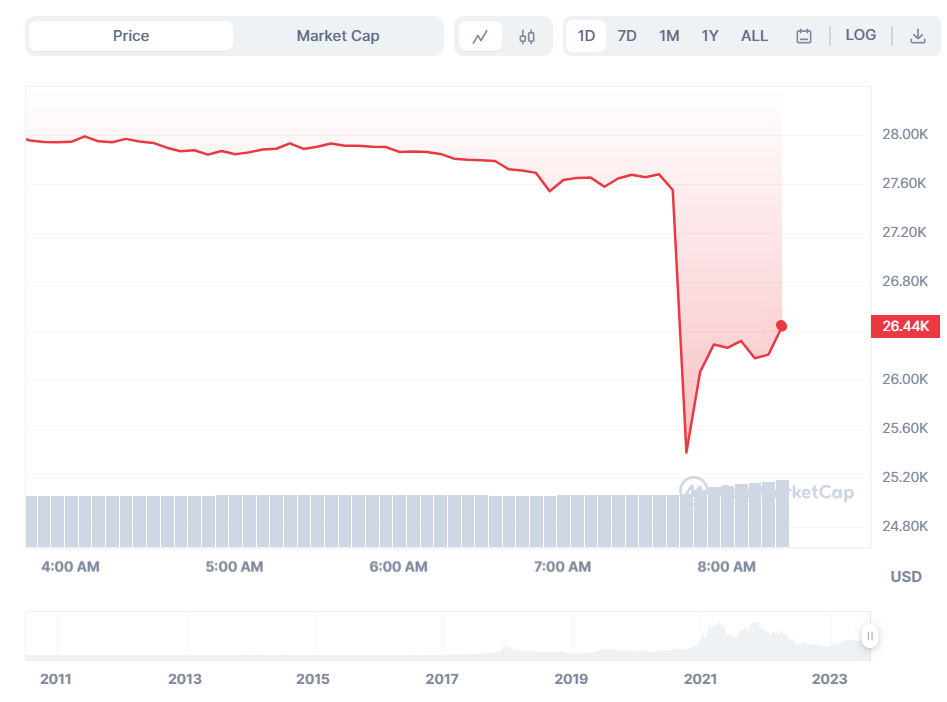
Task: Select the 1M time range
Action: tap(669, 36)
